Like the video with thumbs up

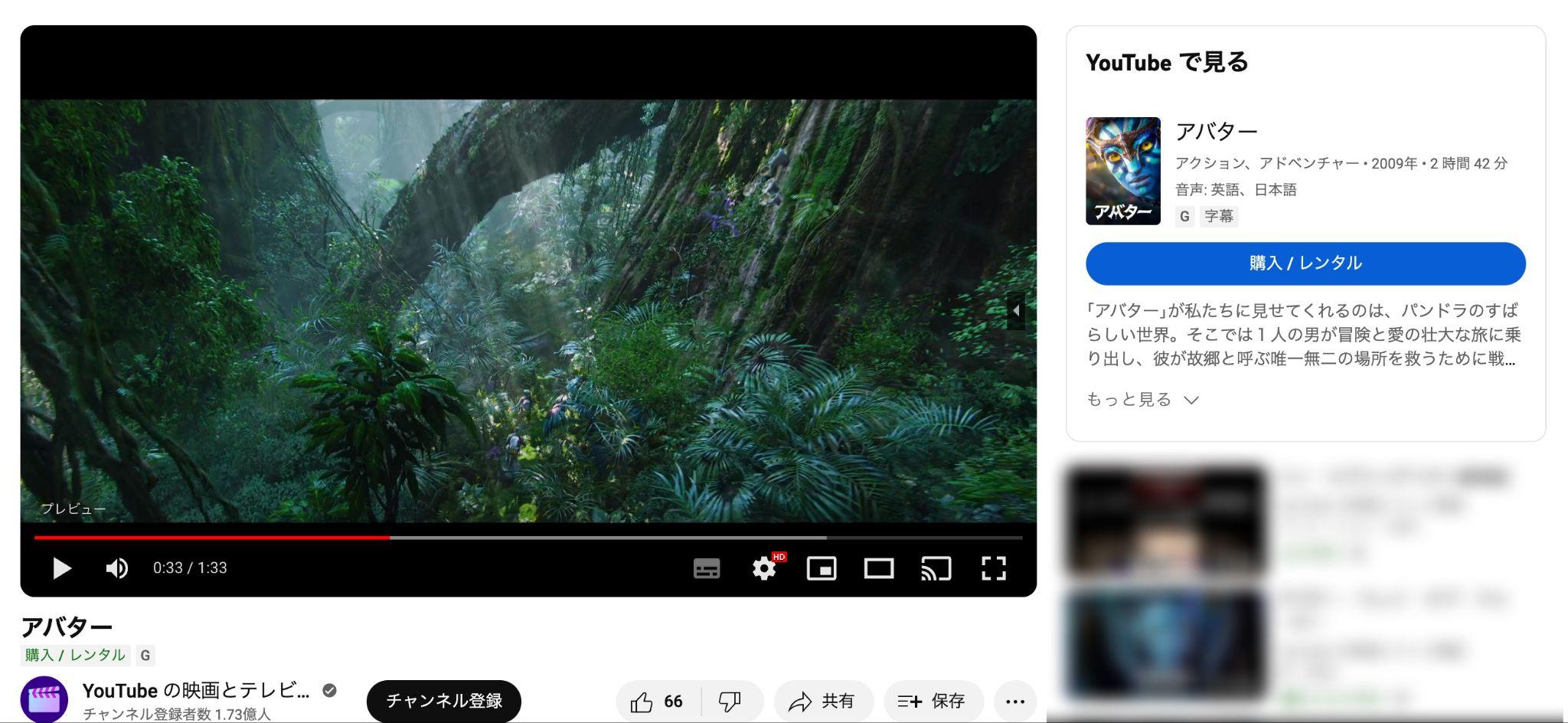658,702
